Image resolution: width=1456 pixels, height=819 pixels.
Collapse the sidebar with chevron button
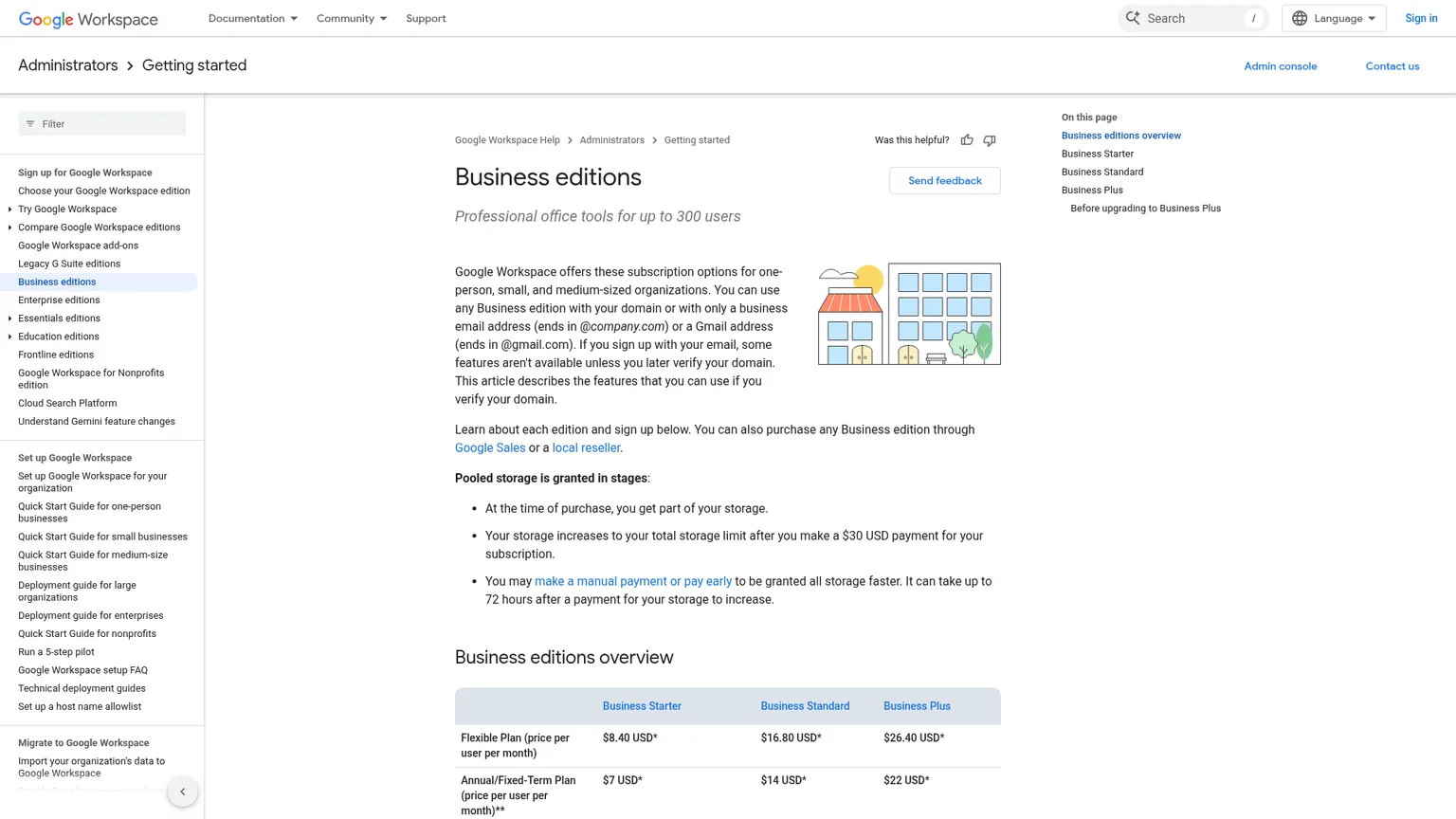coord(183,792)
